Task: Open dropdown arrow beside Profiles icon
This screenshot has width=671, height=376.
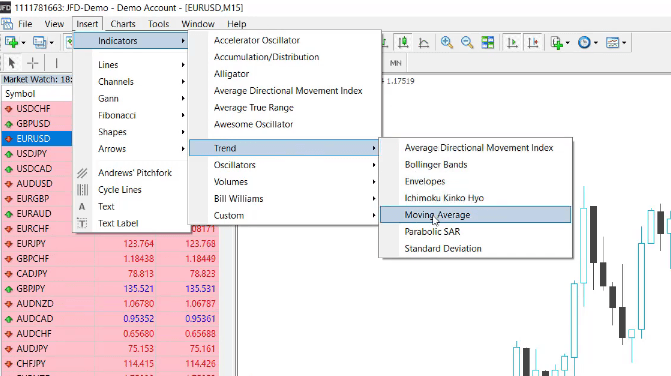Action: click(x=52, y=43)
